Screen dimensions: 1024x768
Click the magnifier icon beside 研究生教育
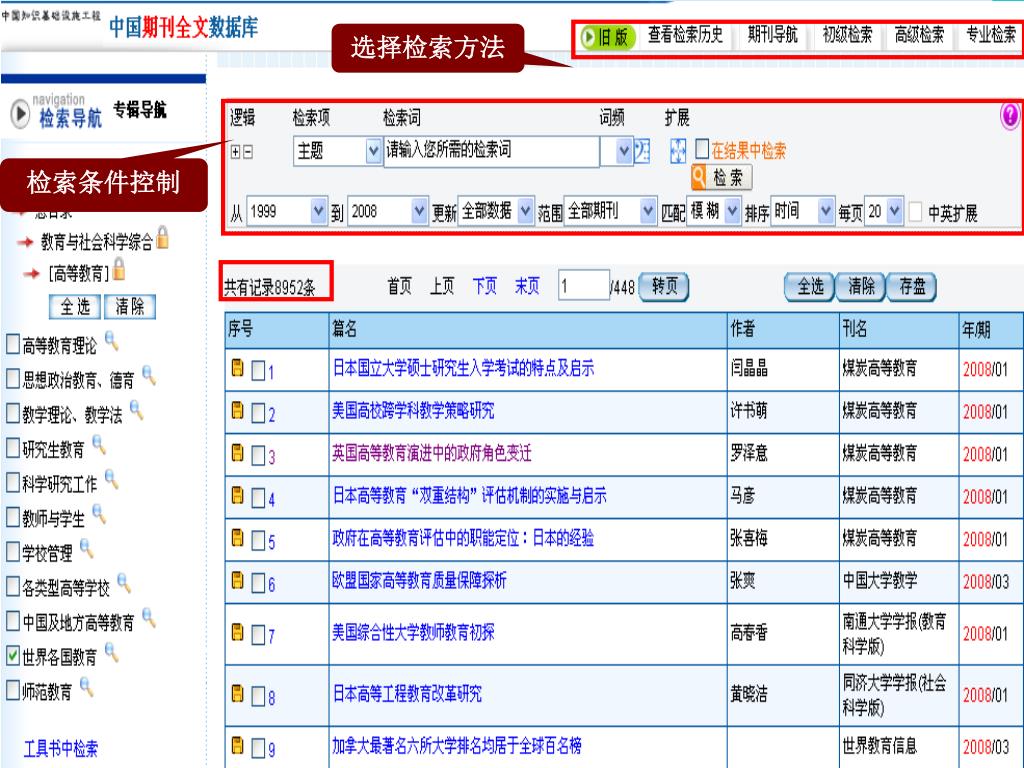point(99,445)
